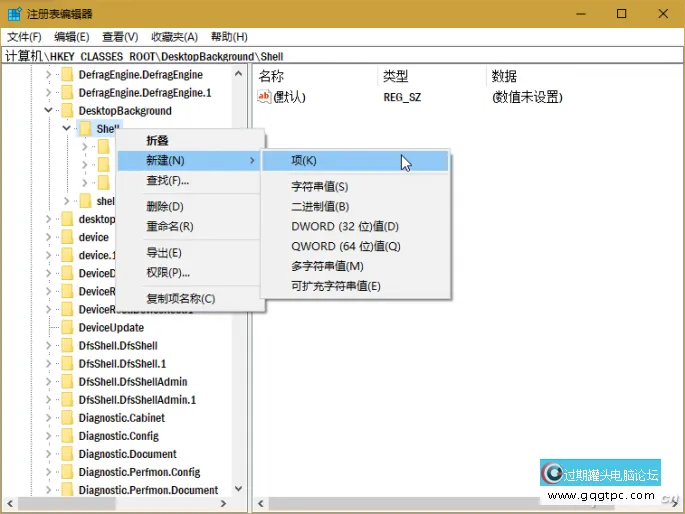Click the device key folder icon

[x=67, y=237]
